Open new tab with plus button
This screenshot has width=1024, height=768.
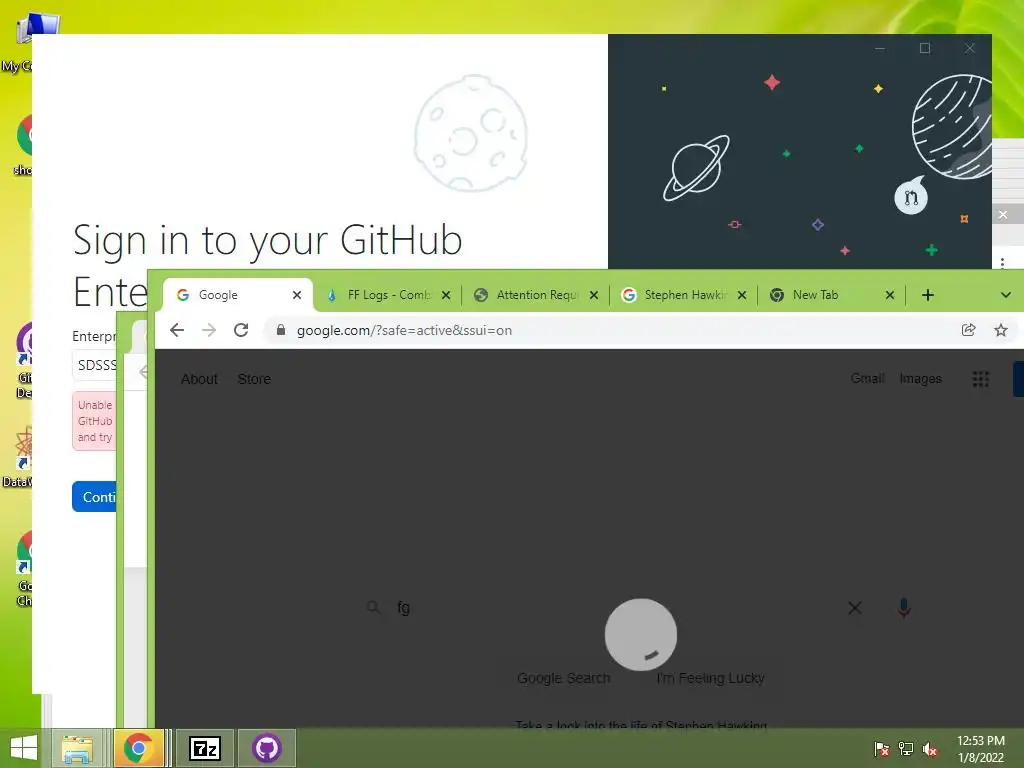point(927,295)
